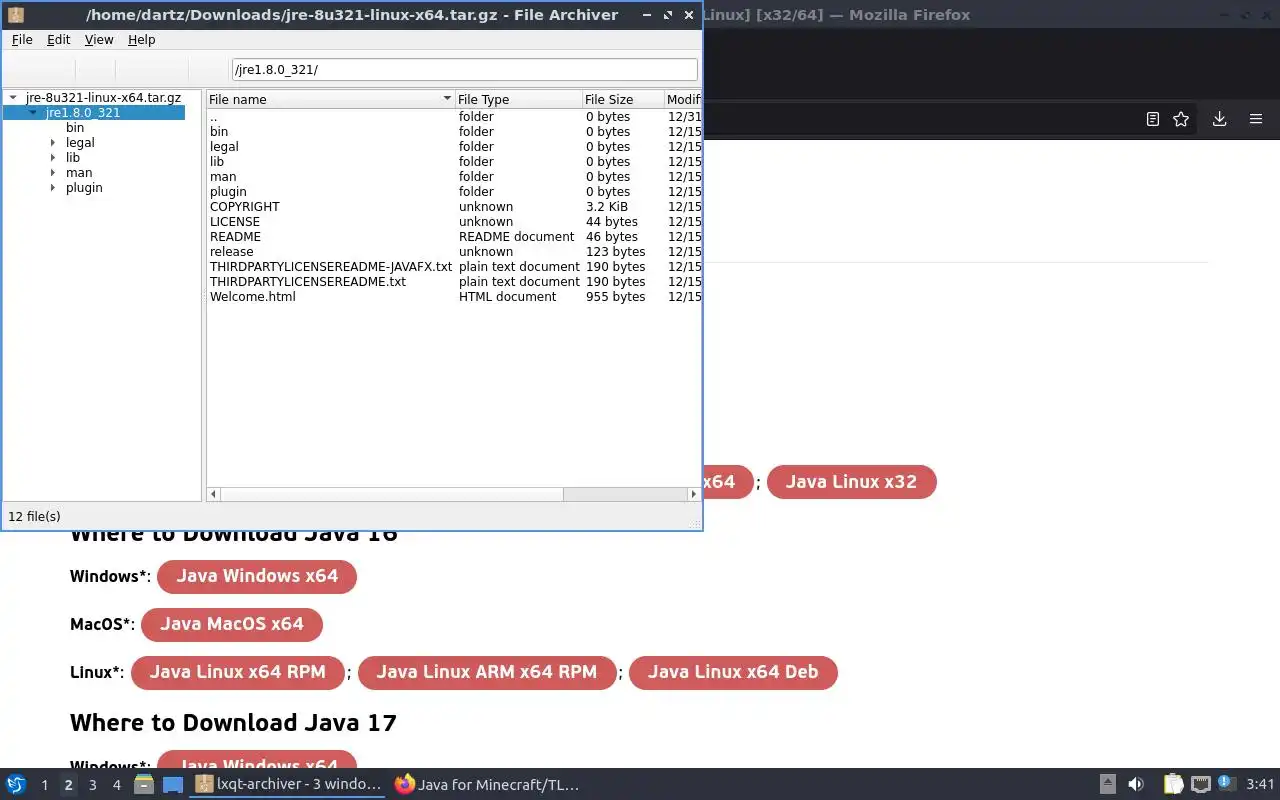Expand the lib folder in the tree
The image size is (1280, 800).
(x=53, y=157)
